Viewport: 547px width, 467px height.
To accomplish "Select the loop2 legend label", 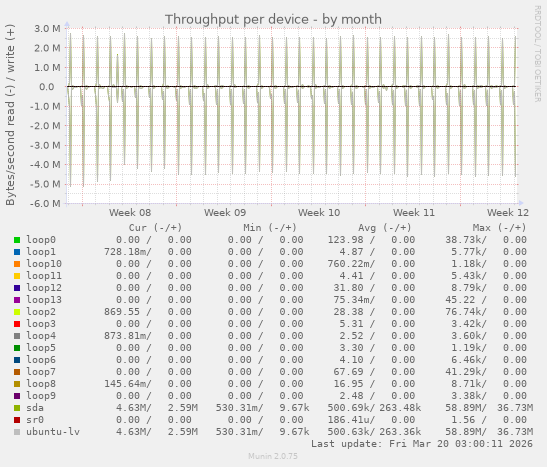I will (41, 312).
